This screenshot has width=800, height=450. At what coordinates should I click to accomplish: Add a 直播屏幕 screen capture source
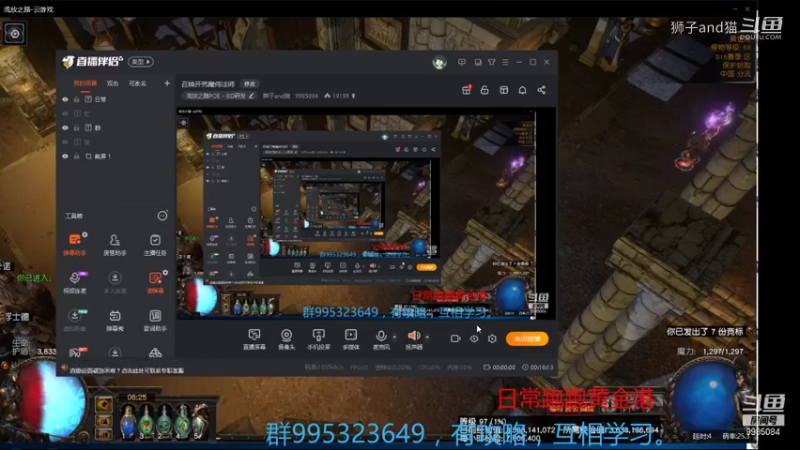[x=254, y=339]
